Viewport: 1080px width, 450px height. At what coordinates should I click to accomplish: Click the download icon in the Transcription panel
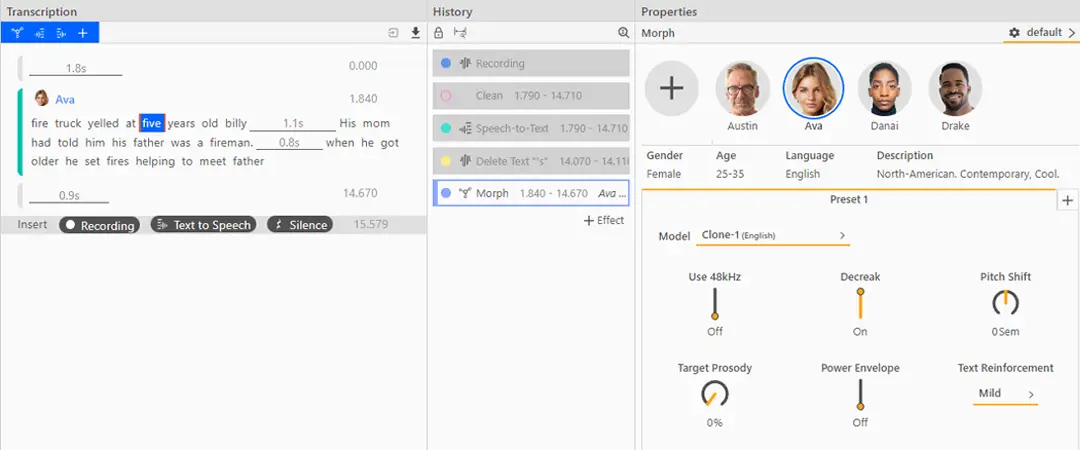pos(416,33)
